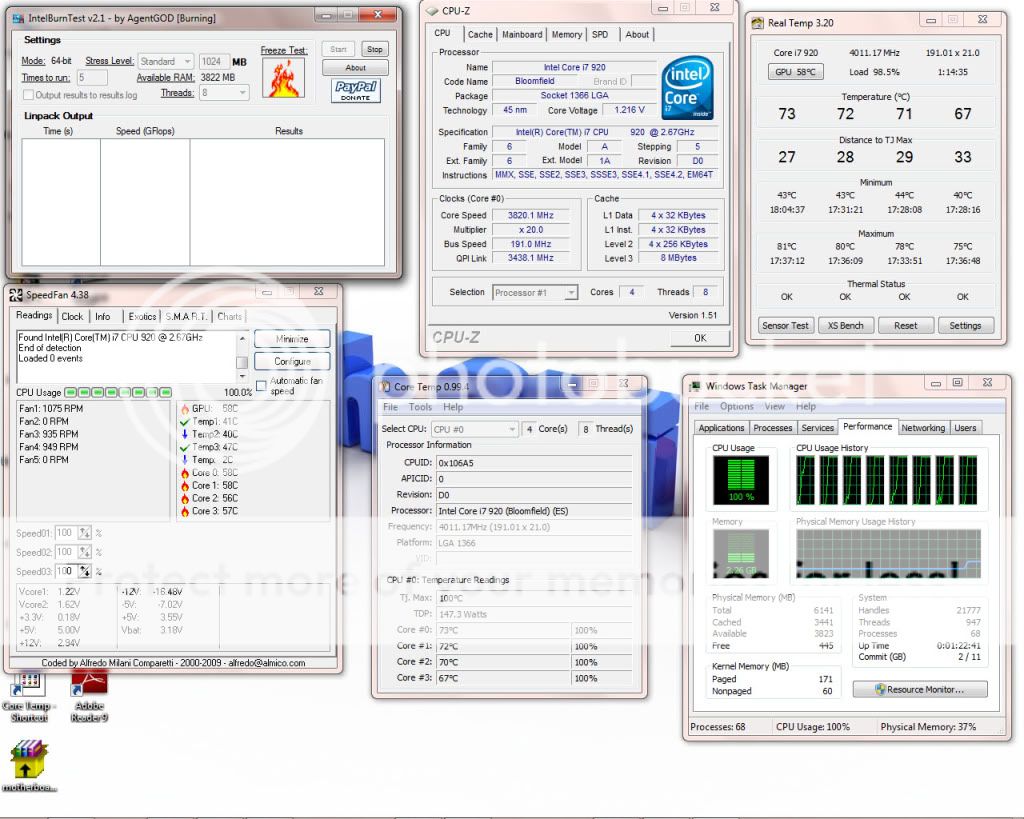Screen dimensions: 1024x819
Task: Click the PayPal Donate image in IntelBurnTest
Action: (x=355, y=90)
